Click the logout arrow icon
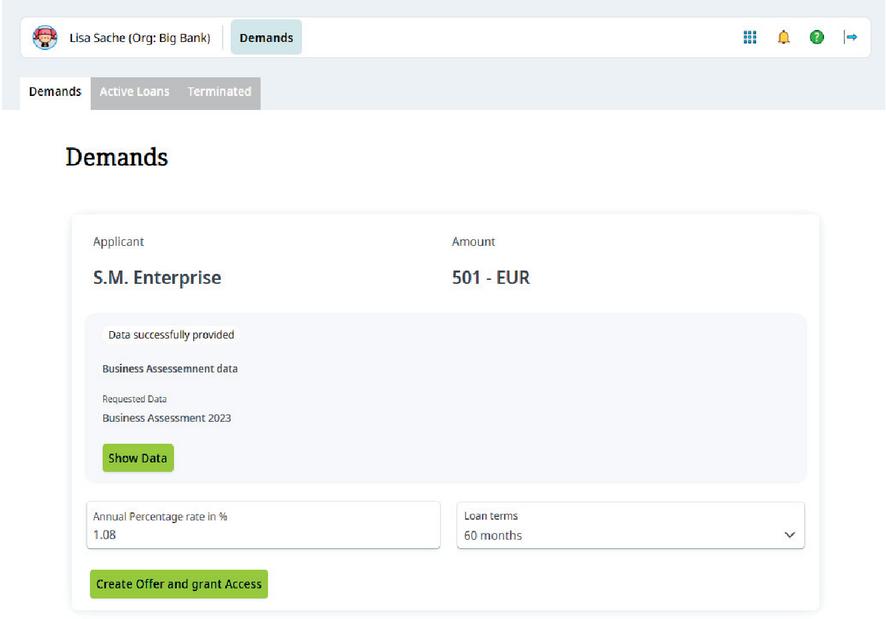Viewport: 886px width, 619px height. click(x=850, y=37)
